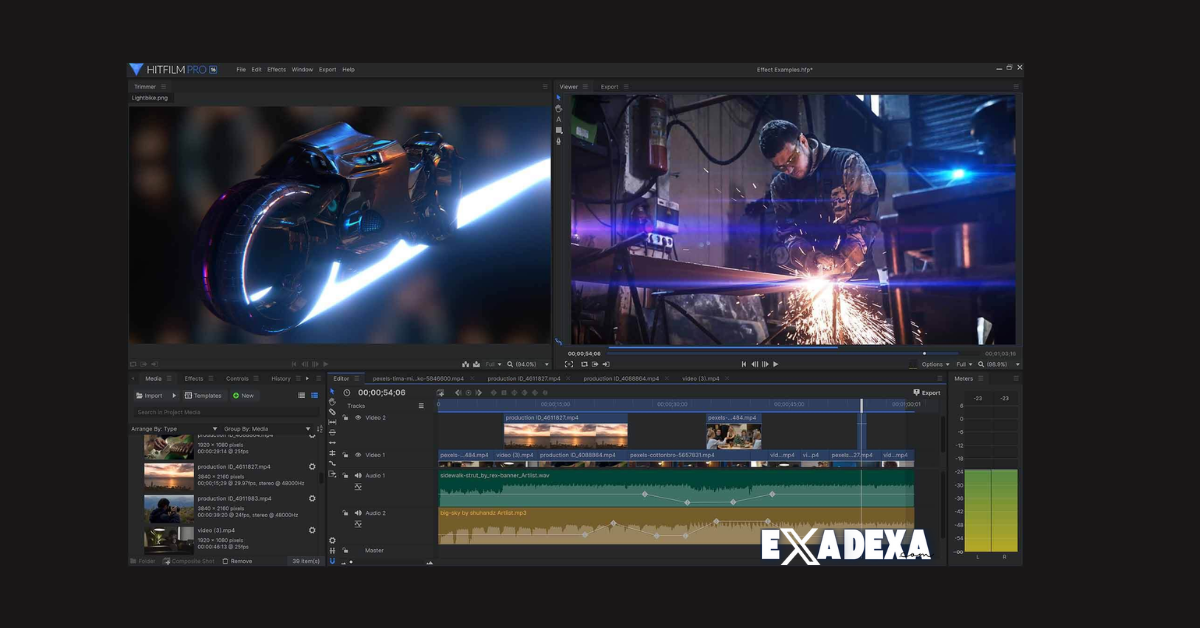1200x628 pixels.
Task: Switch to the Effects tab
Action: [195, 379]
